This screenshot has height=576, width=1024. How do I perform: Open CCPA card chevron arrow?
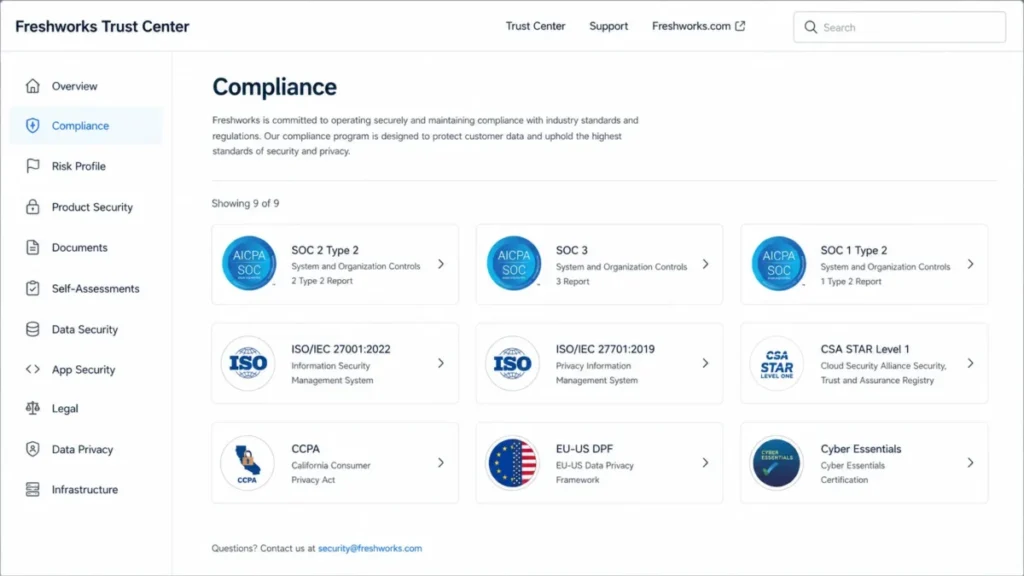(x=441, y=462)
